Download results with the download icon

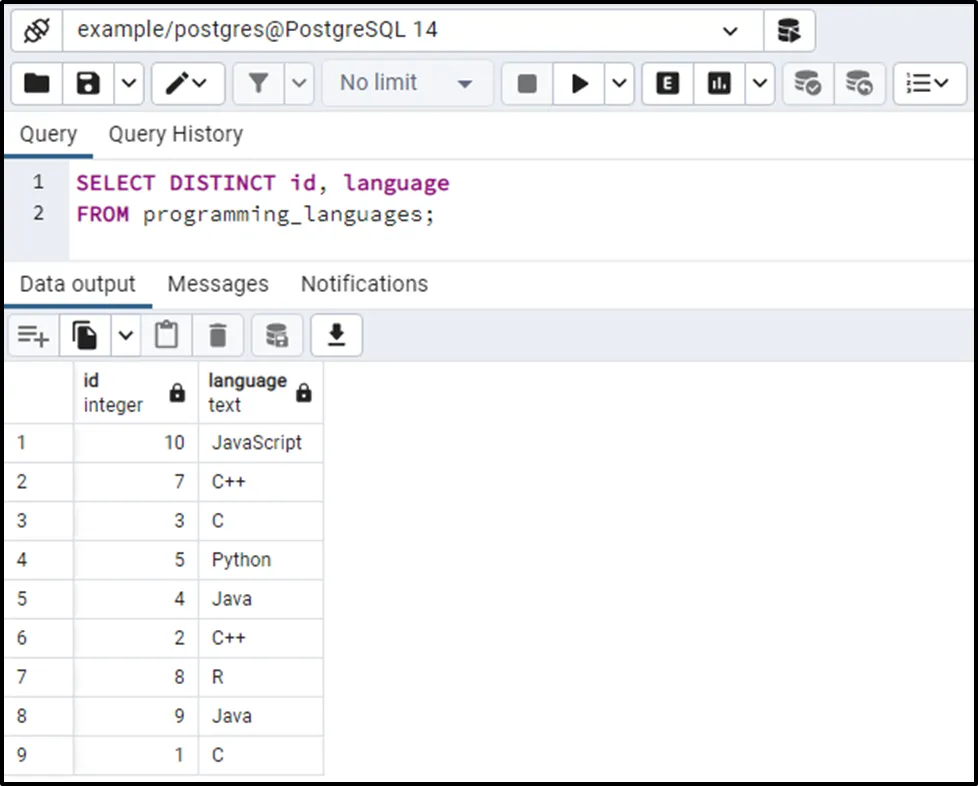pos(337,336)
